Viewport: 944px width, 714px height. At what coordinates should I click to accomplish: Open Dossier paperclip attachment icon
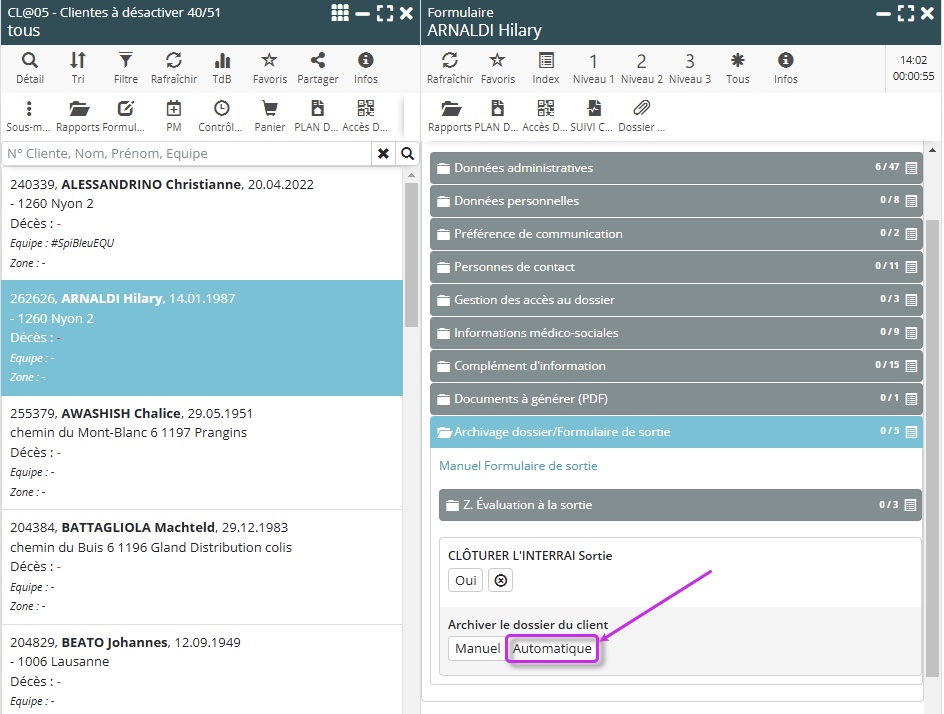coord(642,116)
